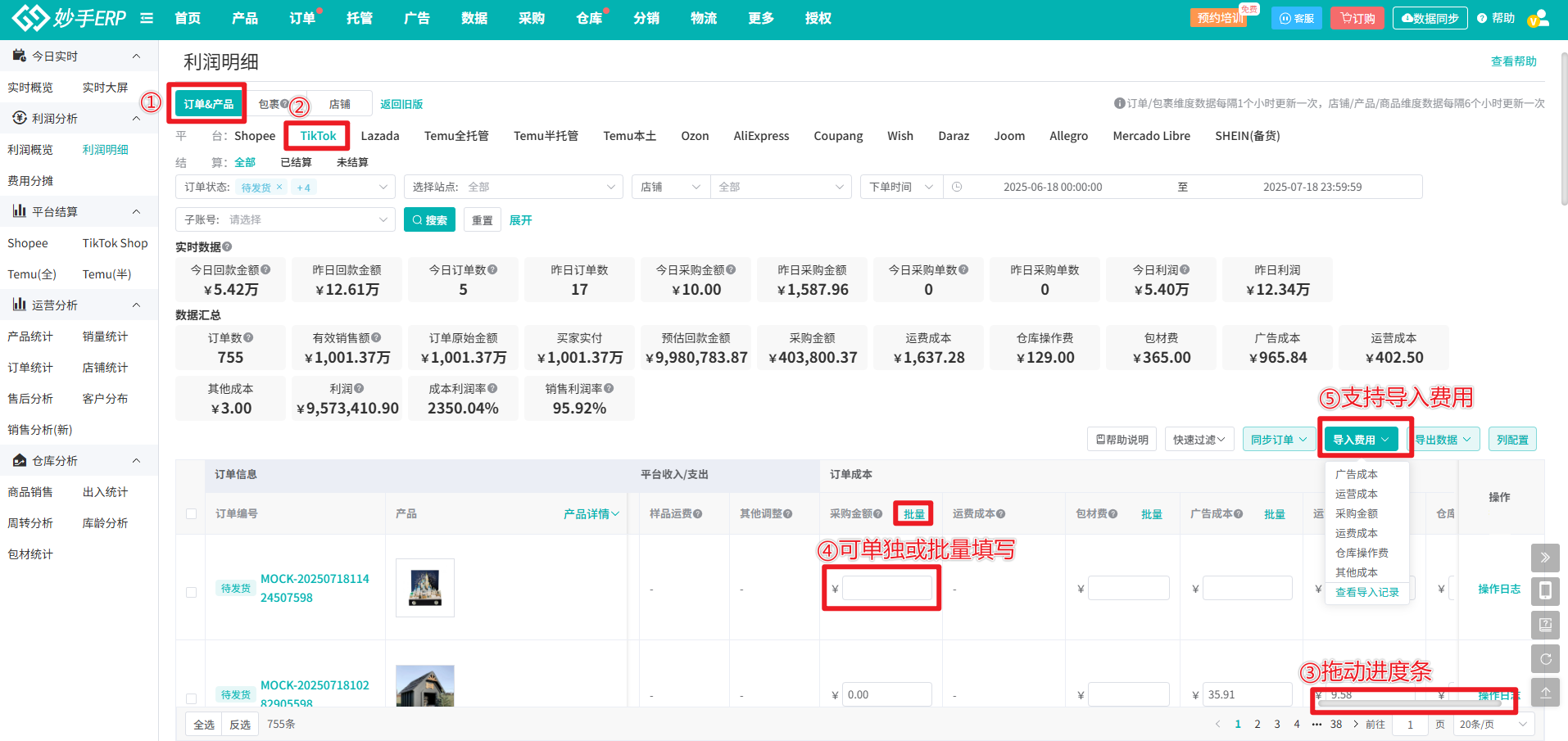
Task: Open the 订单&产品 tab
Action: click(208, 104)
